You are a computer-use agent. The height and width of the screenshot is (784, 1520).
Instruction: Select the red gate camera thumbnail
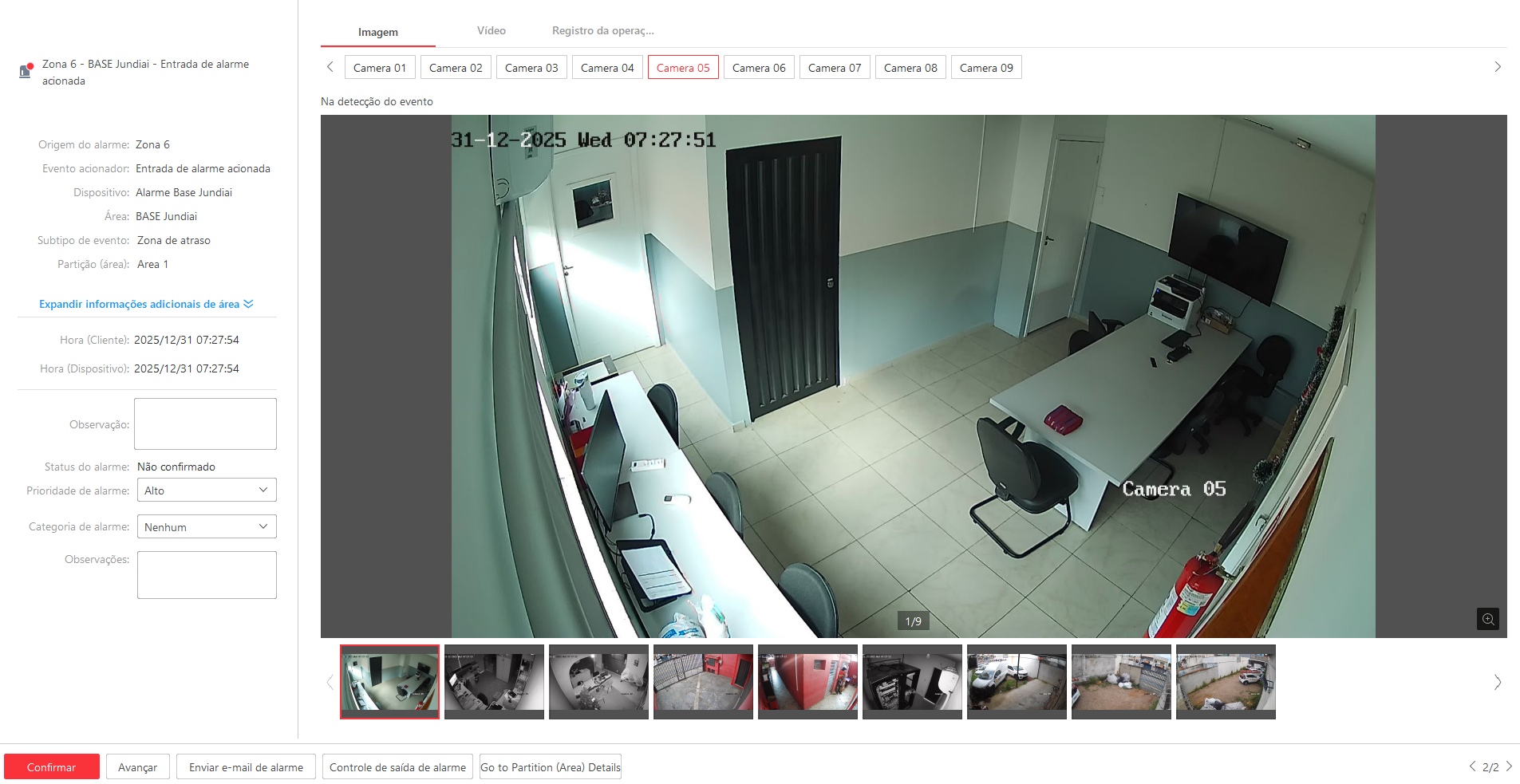click(703, 681)
